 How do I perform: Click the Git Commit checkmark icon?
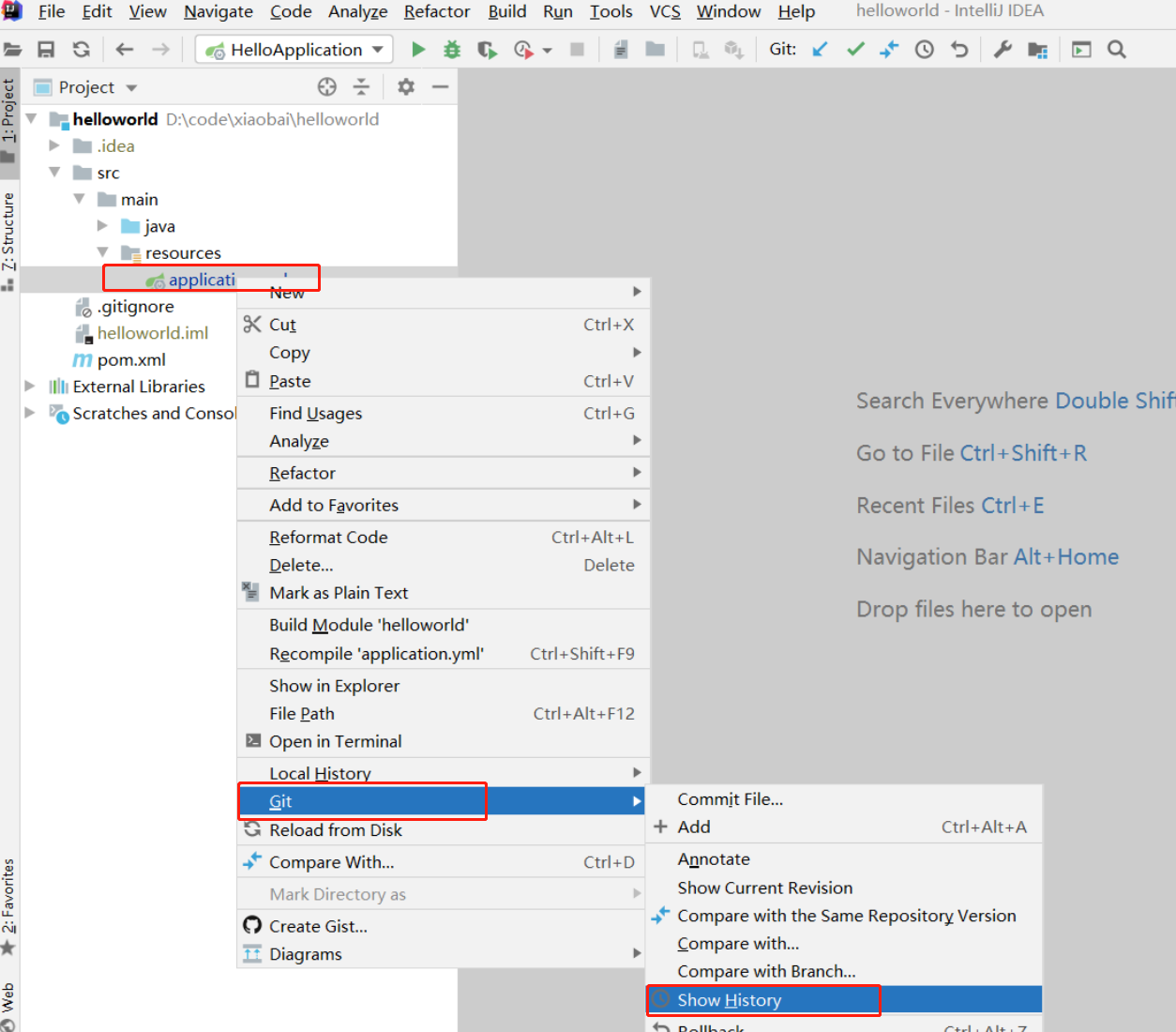855,50
